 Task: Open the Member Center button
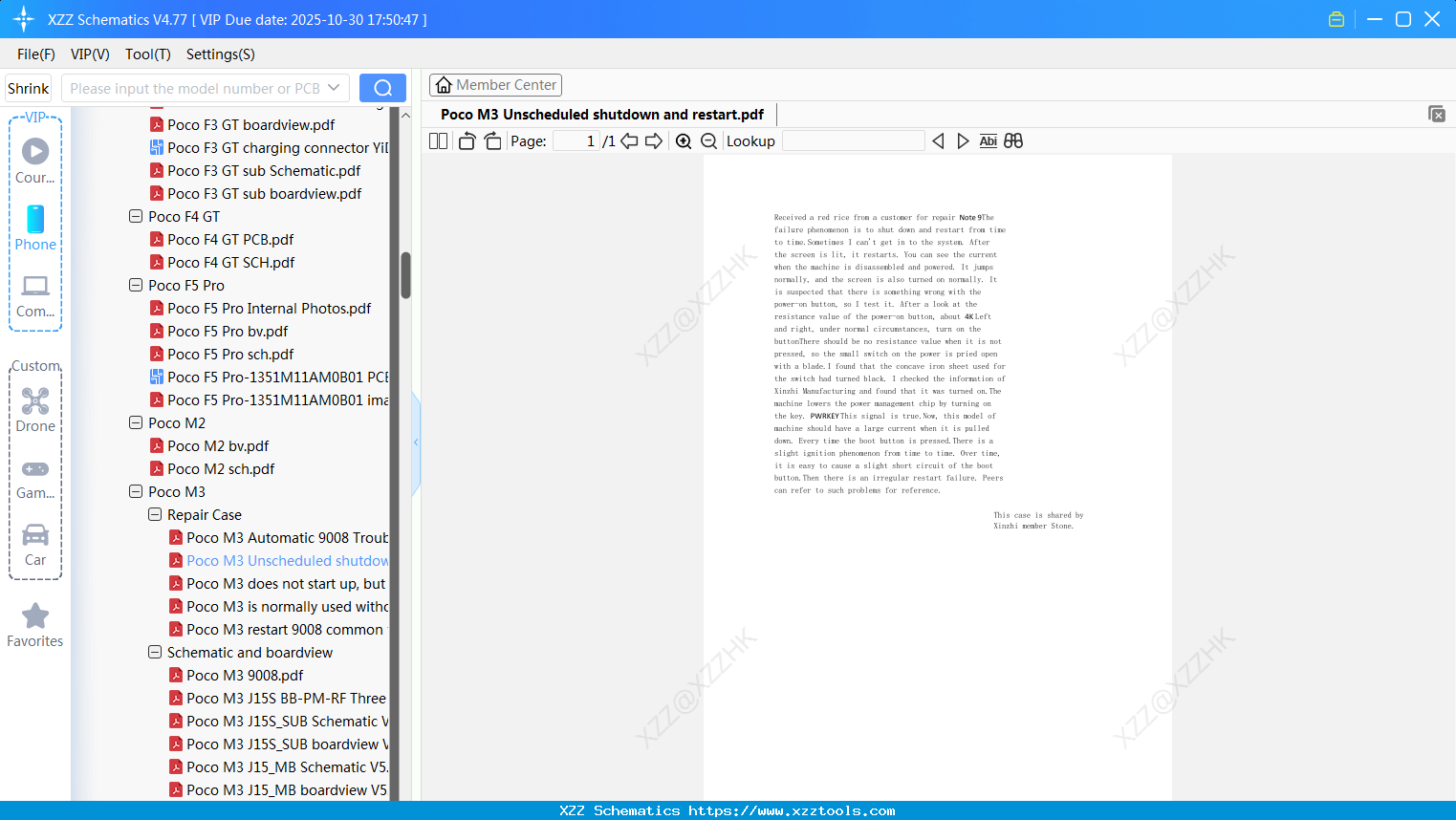[495, 85]
